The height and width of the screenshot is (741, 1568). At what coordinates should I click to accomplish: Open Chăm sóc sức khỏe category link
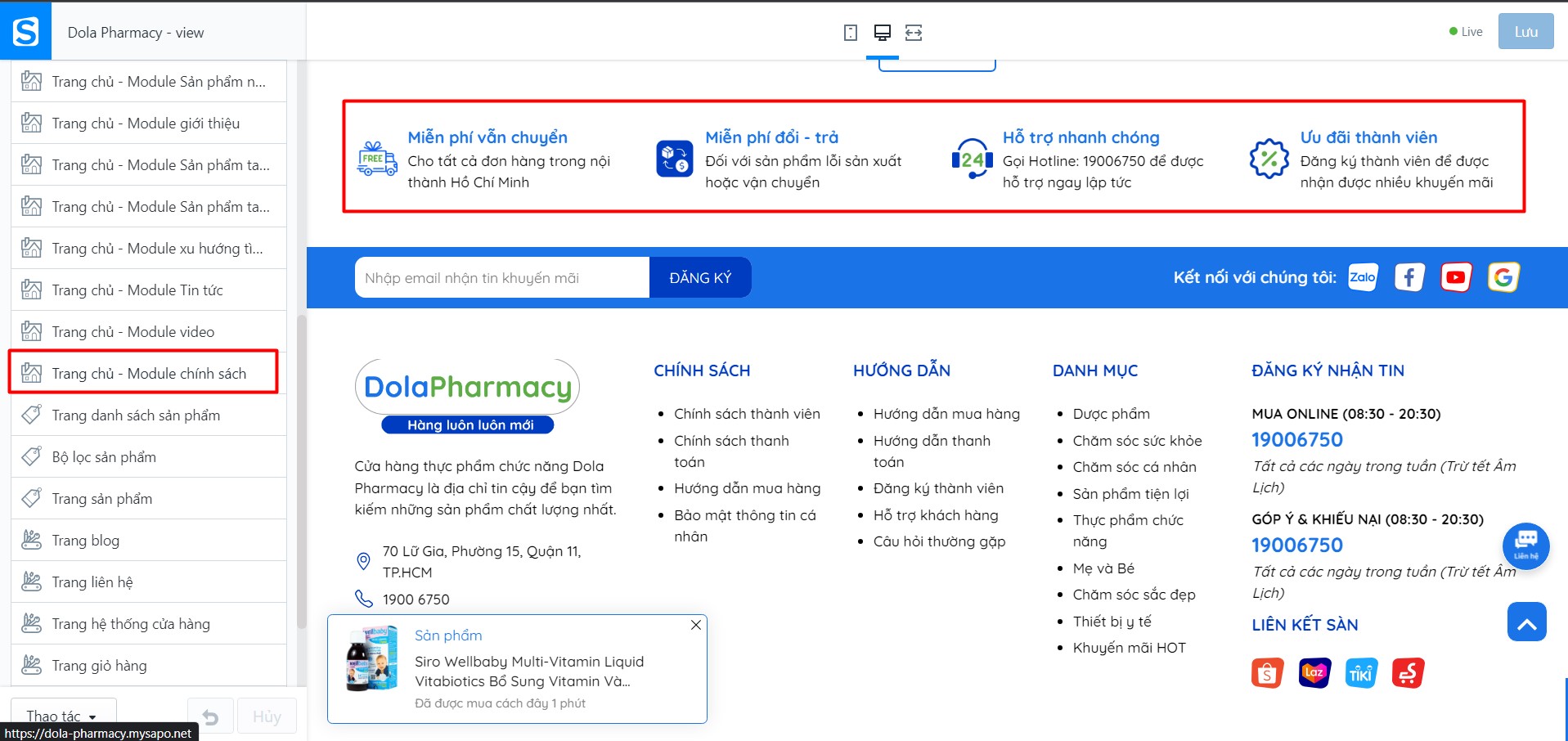point(1137,441)
